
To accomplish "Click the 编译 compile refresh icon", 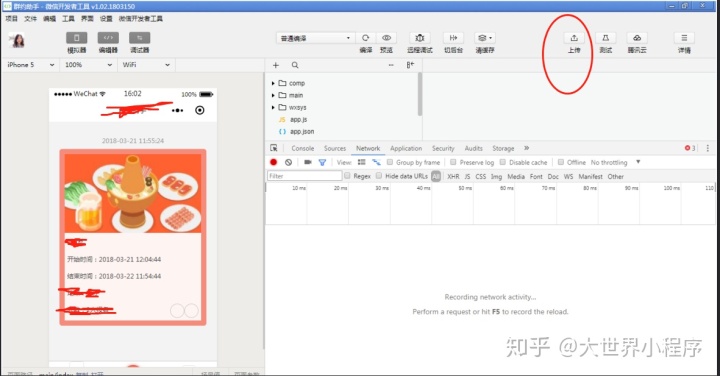I will click(x=366, y=38).
